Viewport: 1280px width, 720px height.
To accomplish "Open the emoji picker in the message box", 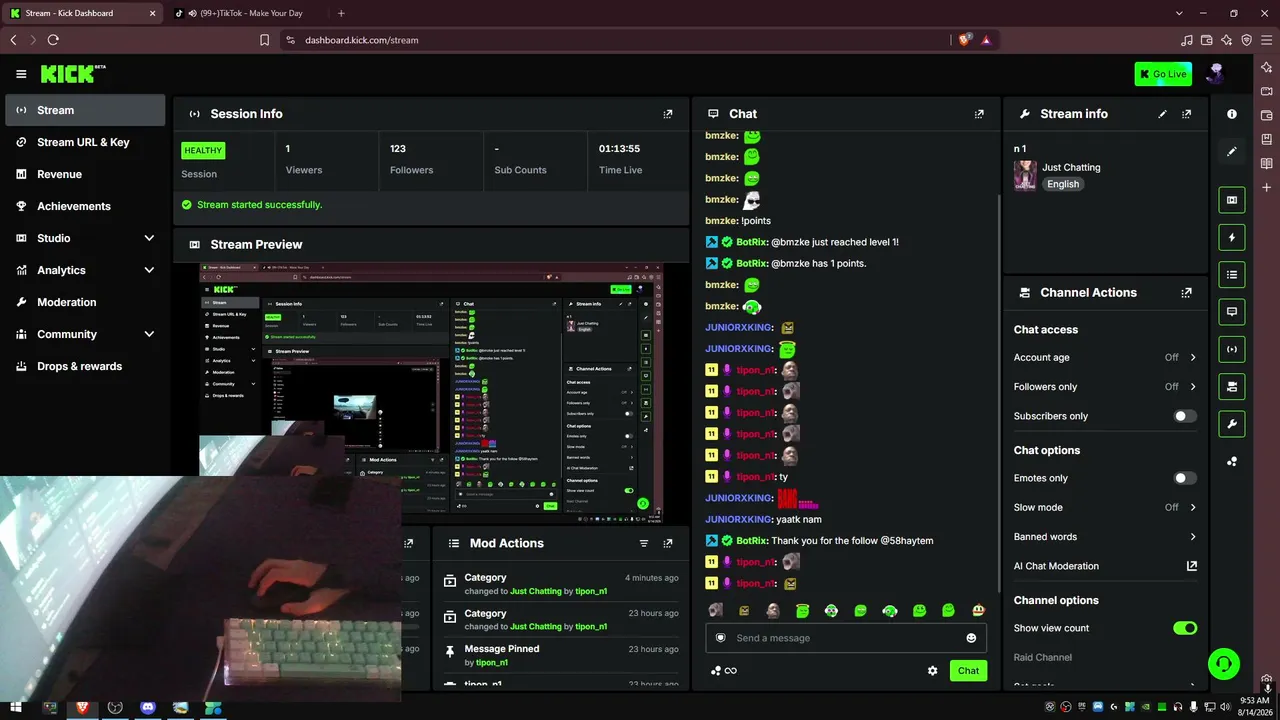I will (x=971, y=638).
